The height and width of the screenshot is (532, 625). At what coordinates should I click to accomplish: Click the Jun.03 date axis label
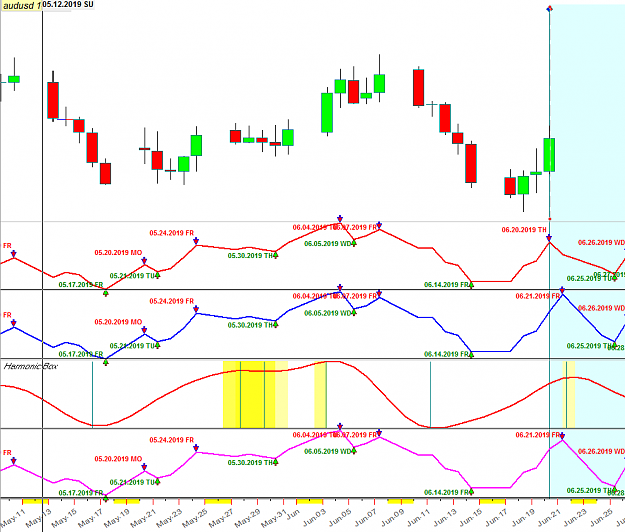pyautogui.click(x=314, y=517)
